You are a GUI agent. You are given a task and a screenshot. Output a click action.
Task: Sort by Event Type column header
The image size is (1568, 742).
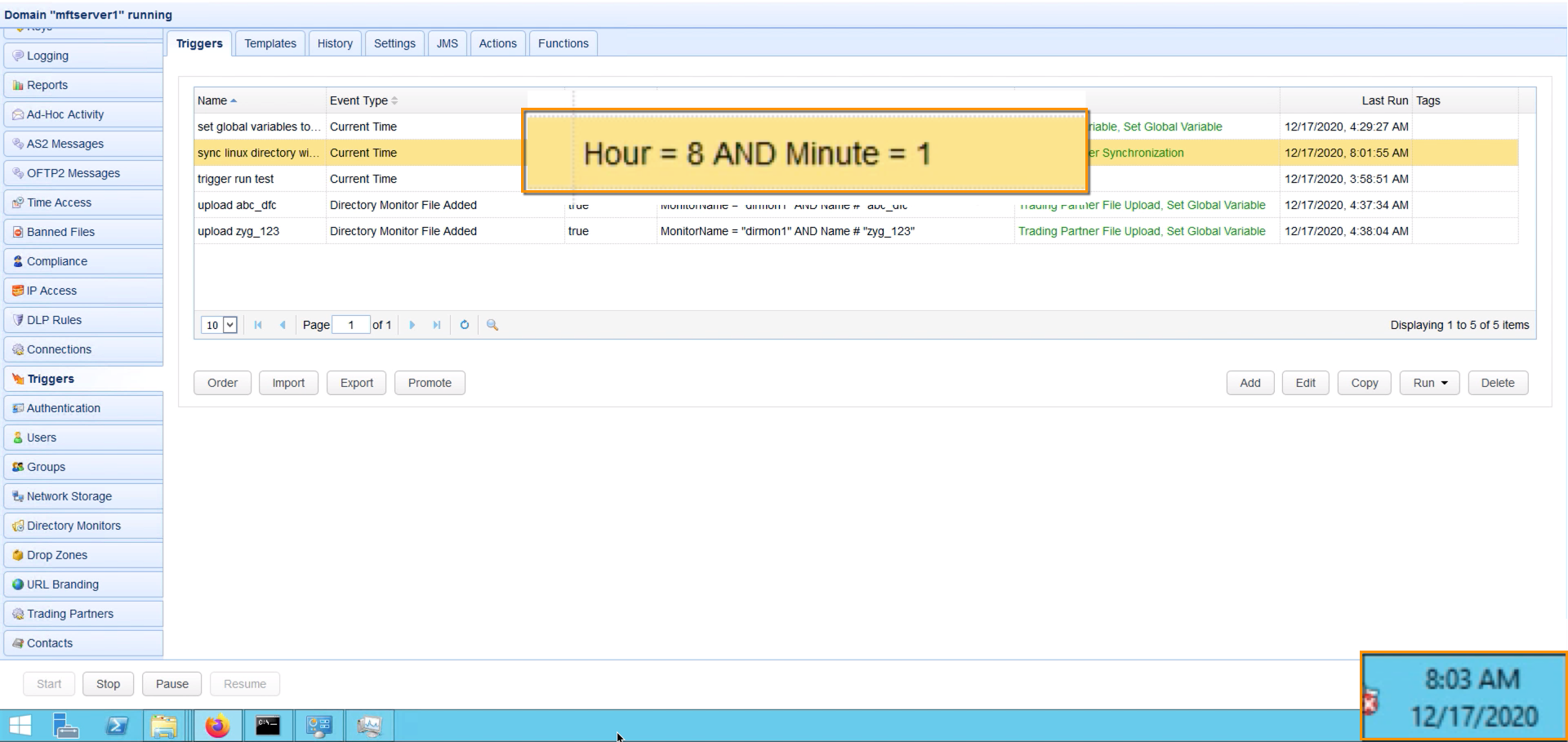[359, 100]
